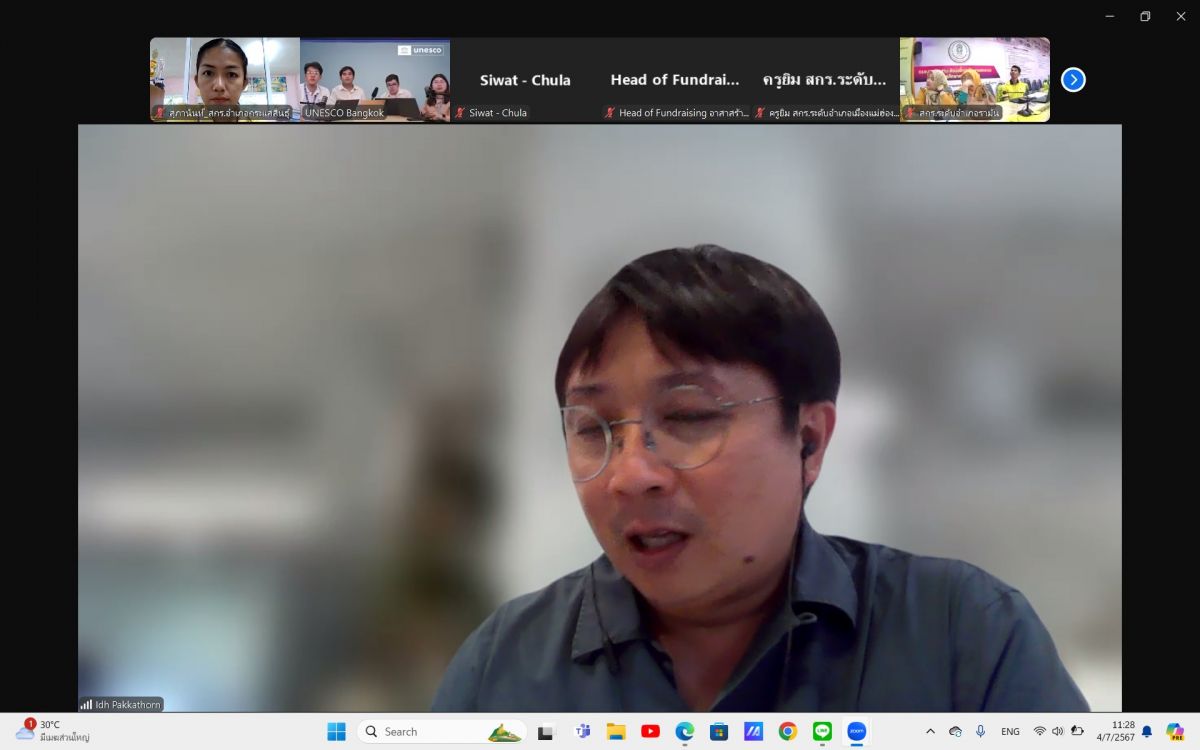Select the UNESCO Bangkok video thumbnail
The width and height of the screenshot is (1200, 750).
pyautogui.click(x=375, y=80)
